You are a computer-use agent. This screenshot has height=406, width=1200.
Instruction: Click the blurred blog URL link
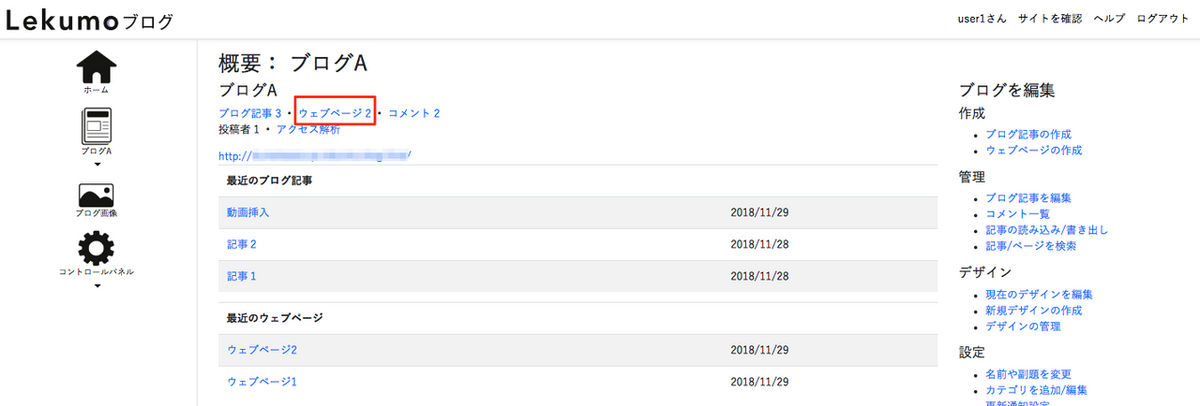coord(315,155)
